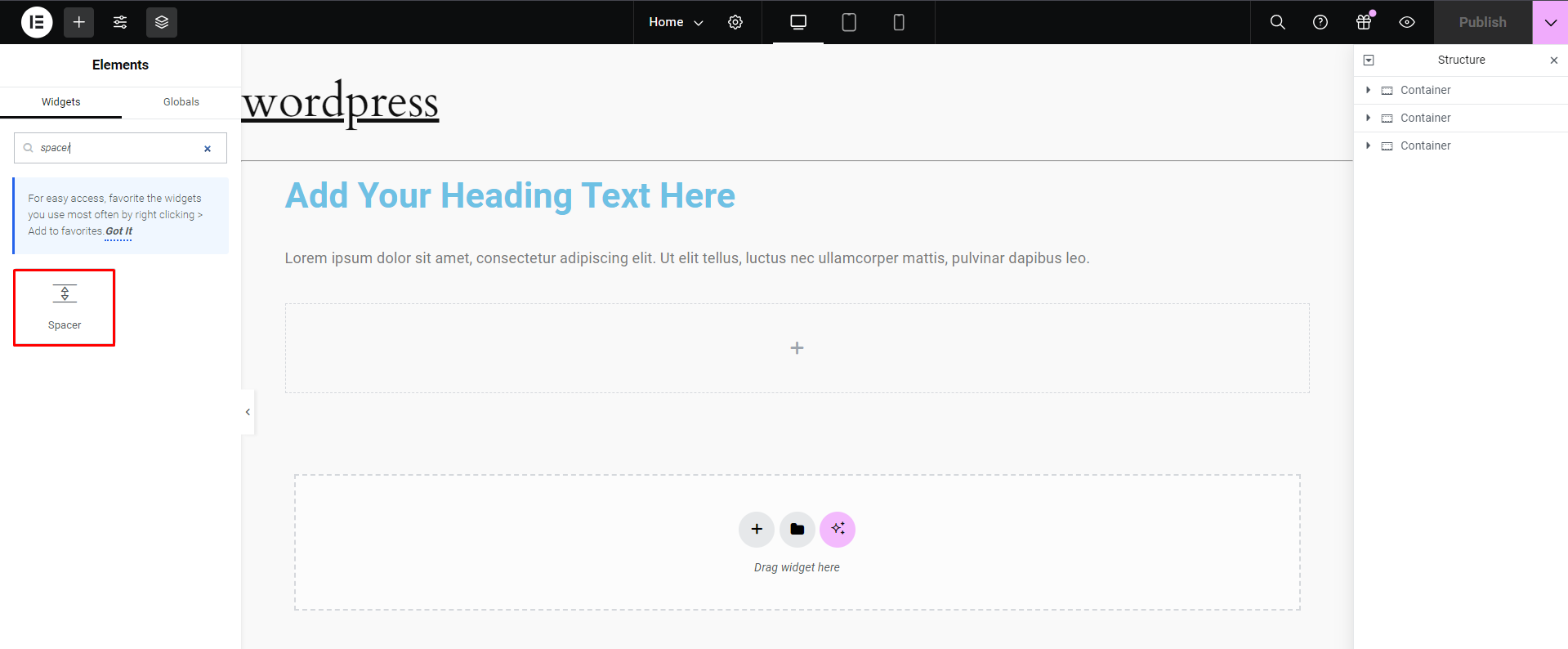Switch to tablet responsive view
Viewport: 1568px width, 649px height.
point(849,22)
